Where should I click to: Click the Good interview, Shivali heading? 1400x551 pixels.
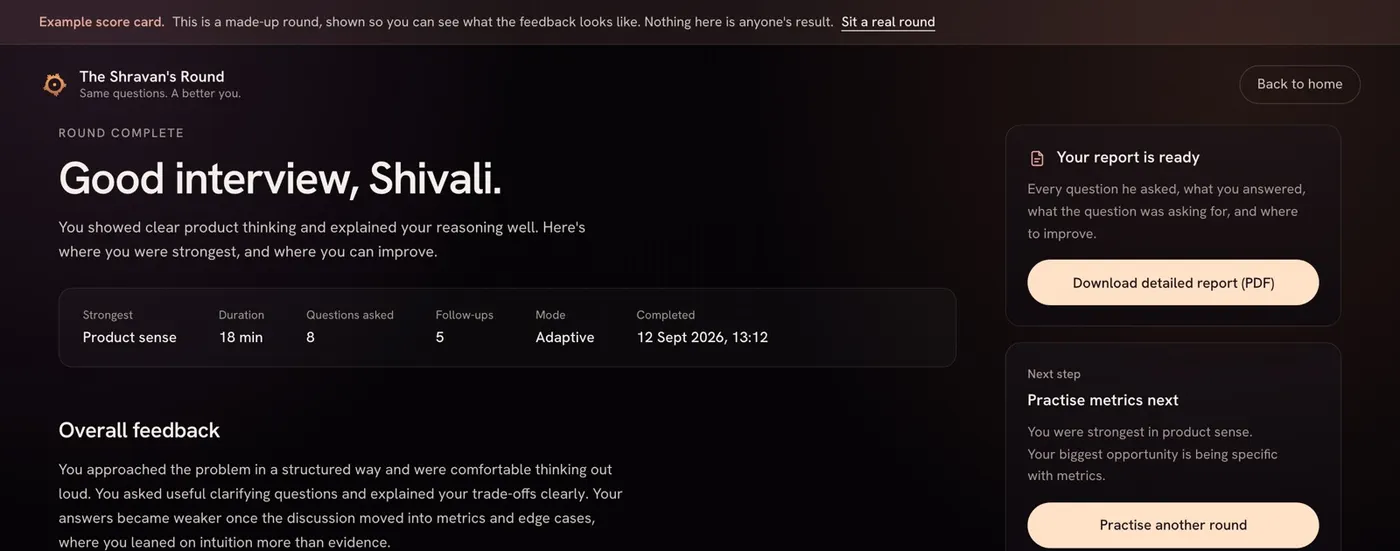pos(280,179)
